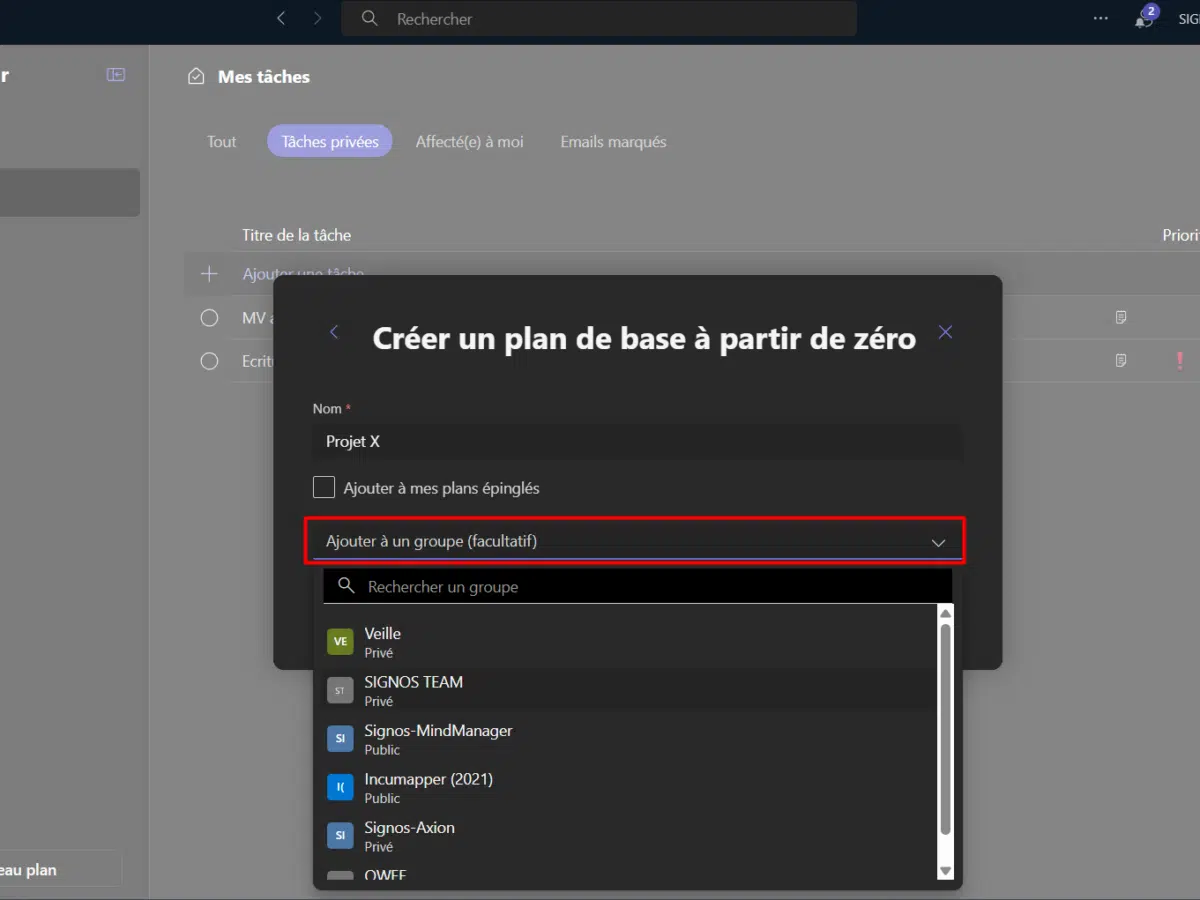The height and width of the screenshot is (900, 1200).
Task: Click the group list scrollbar down arrow
Action: [x=945, y=870]
